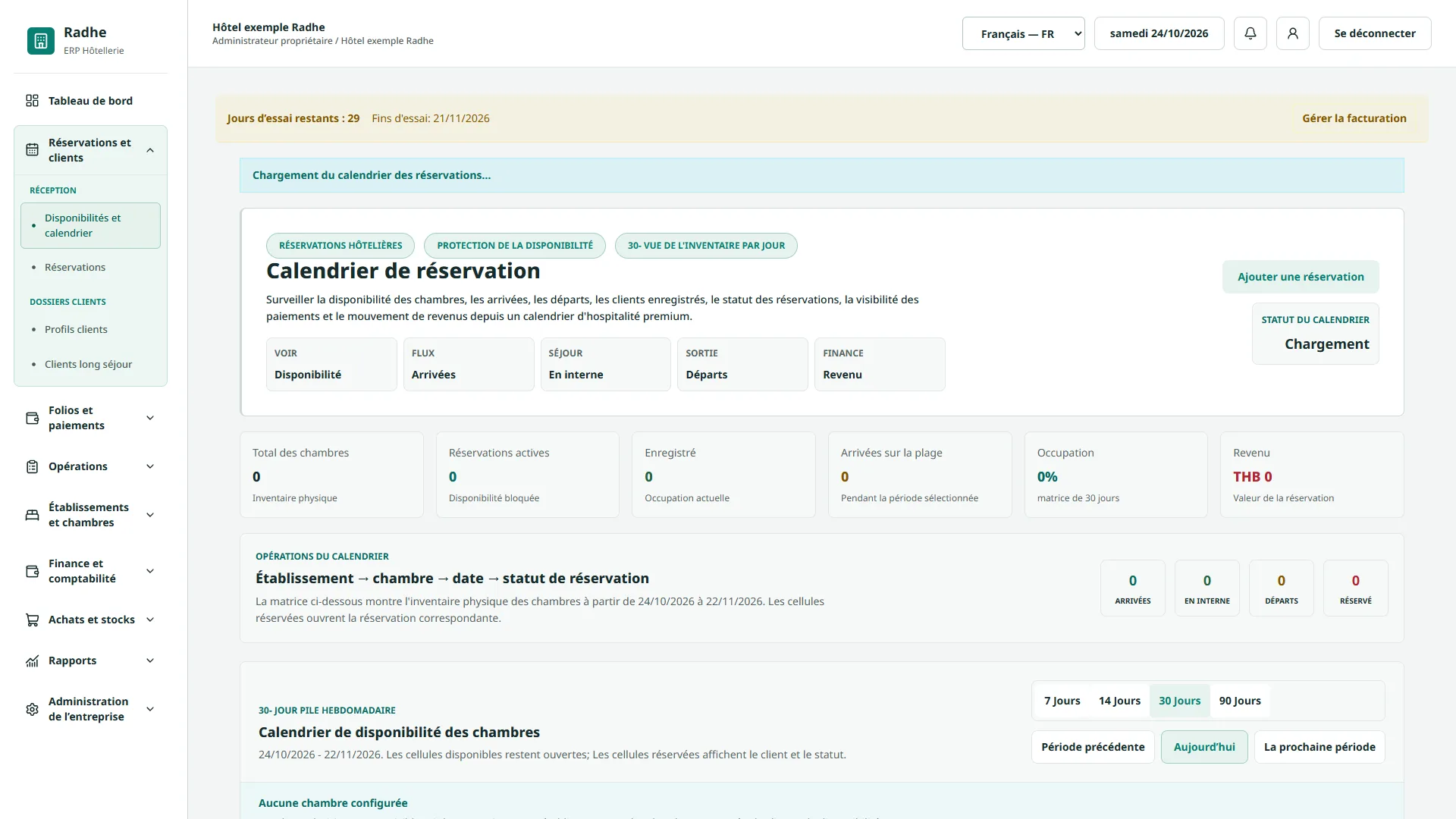Click the Administration de l'entreprise gear icon
This screenshot has width=1456, height=819.
pyautogui.click(x=32, y=709)
